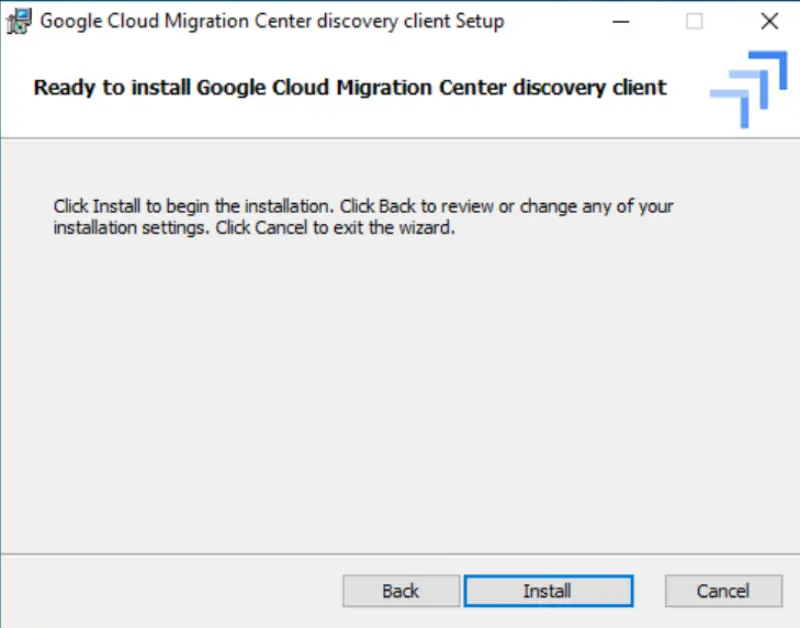Click the Minimize button
Screen dimensions: 800x628
pyautogui.click(x=620, y=21)
